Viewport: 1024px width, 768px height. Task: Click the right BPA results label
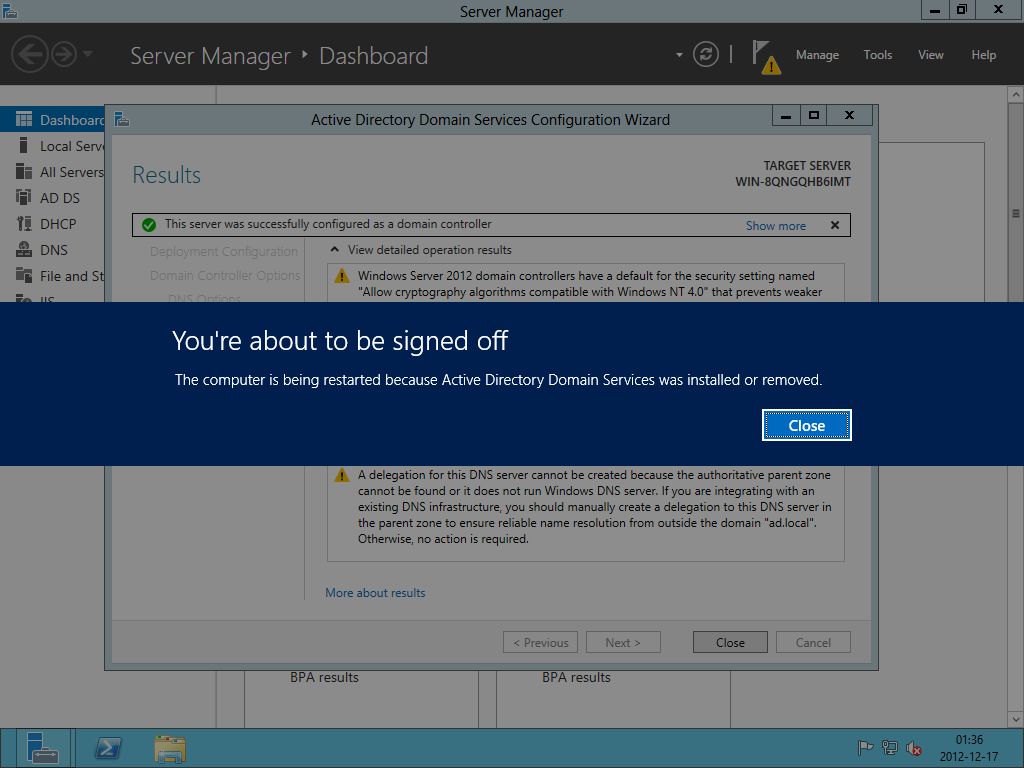pos(576,678)
